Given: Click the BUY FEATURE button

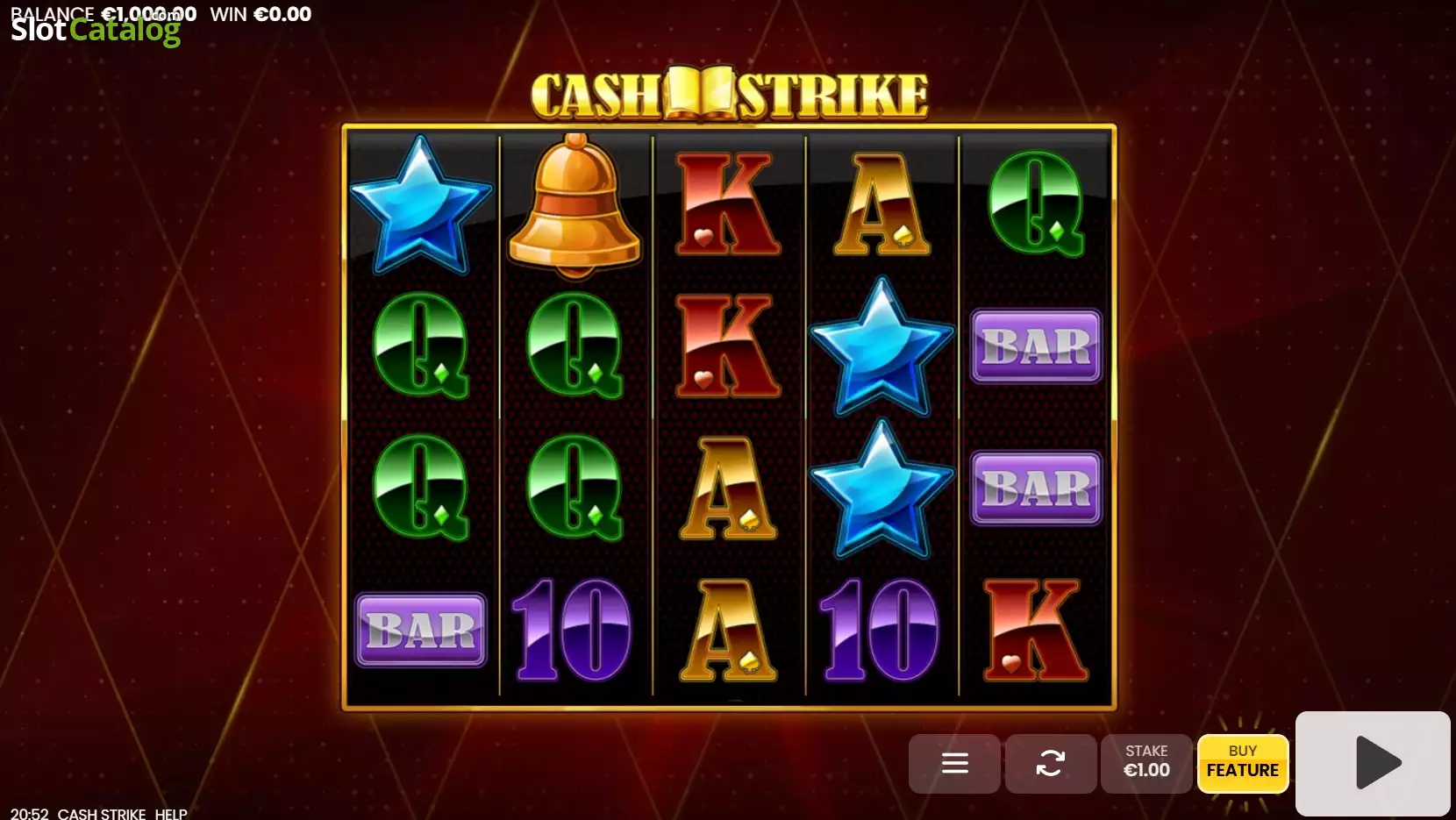Looking at the screenshot, I should tap(1243, 764).
